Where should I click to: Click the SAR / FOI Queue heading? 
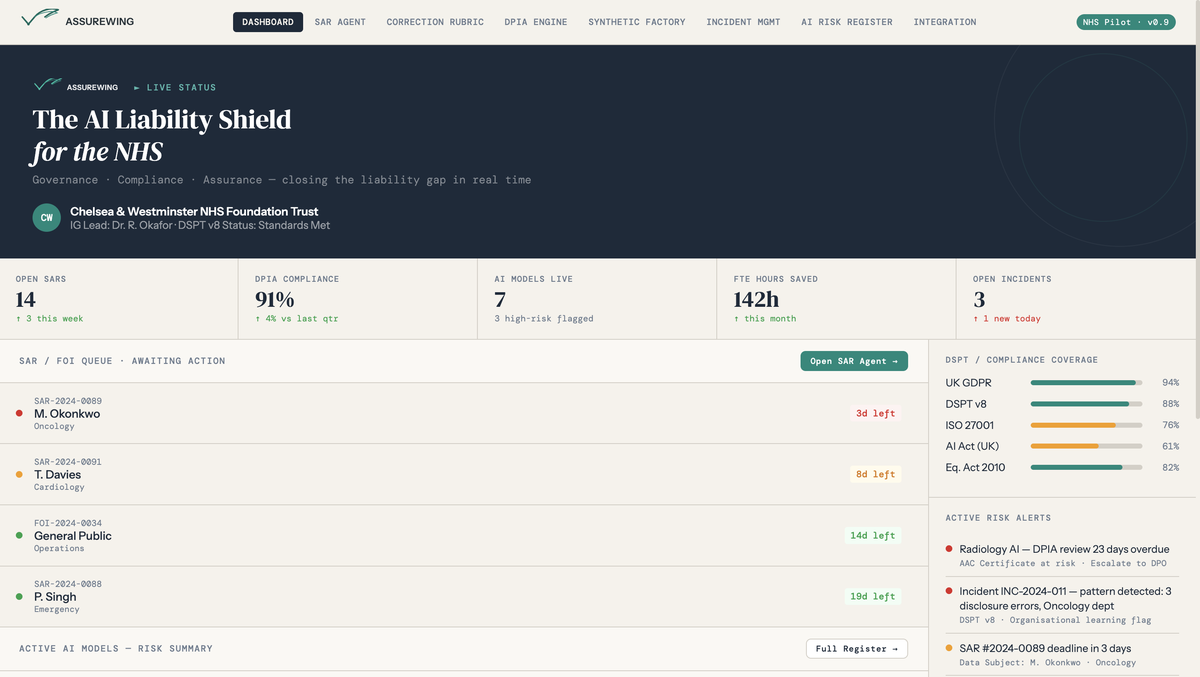click(122, 361)
